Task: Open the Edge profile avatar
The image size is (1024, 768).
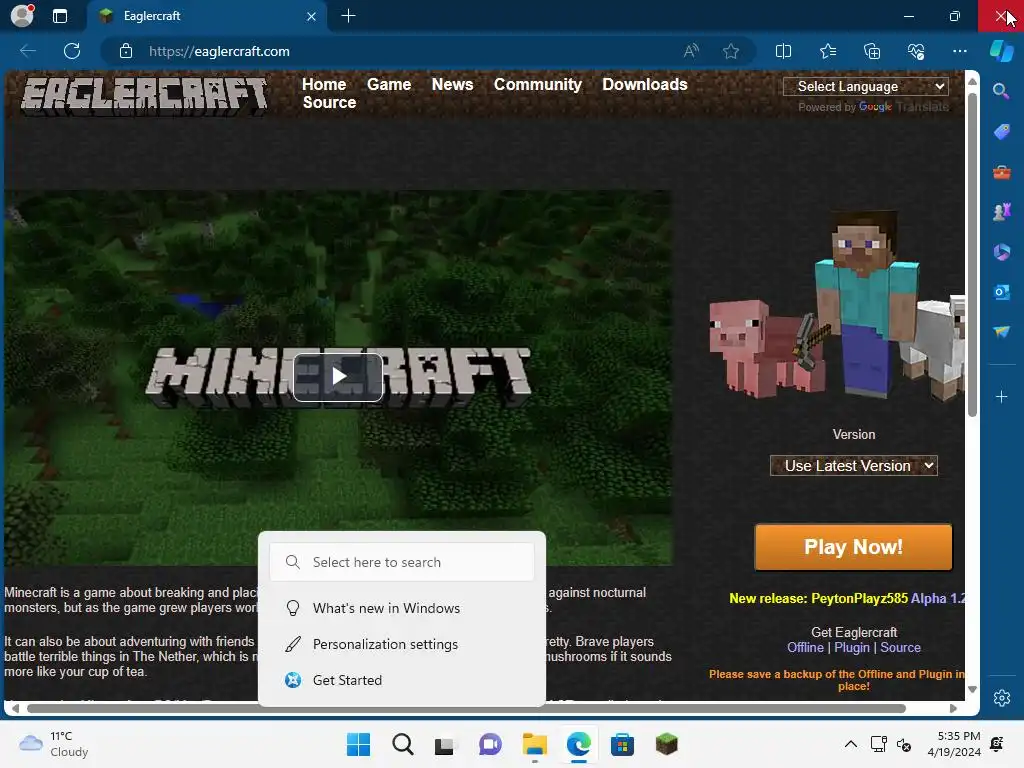Action: [22, 16]
